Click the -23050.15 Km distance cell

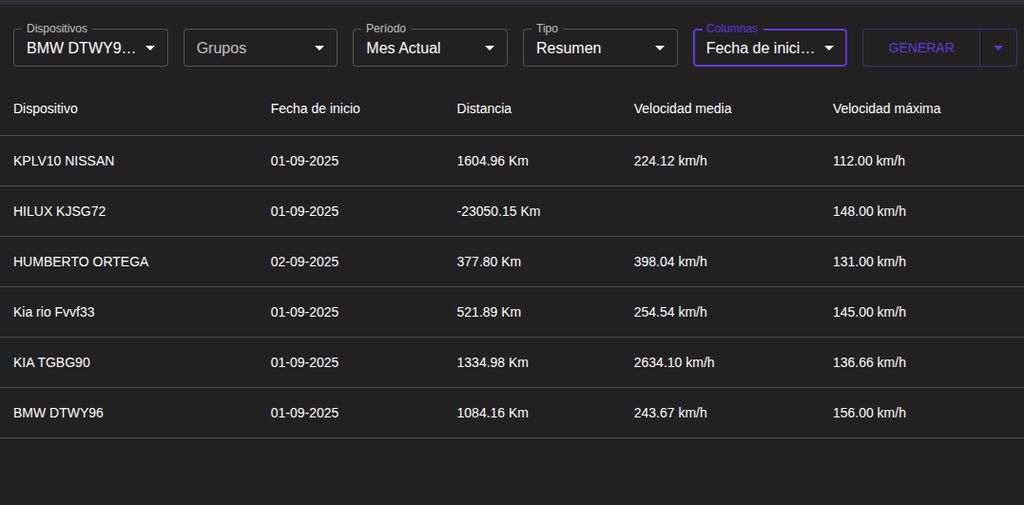click(x=498, y=212)
